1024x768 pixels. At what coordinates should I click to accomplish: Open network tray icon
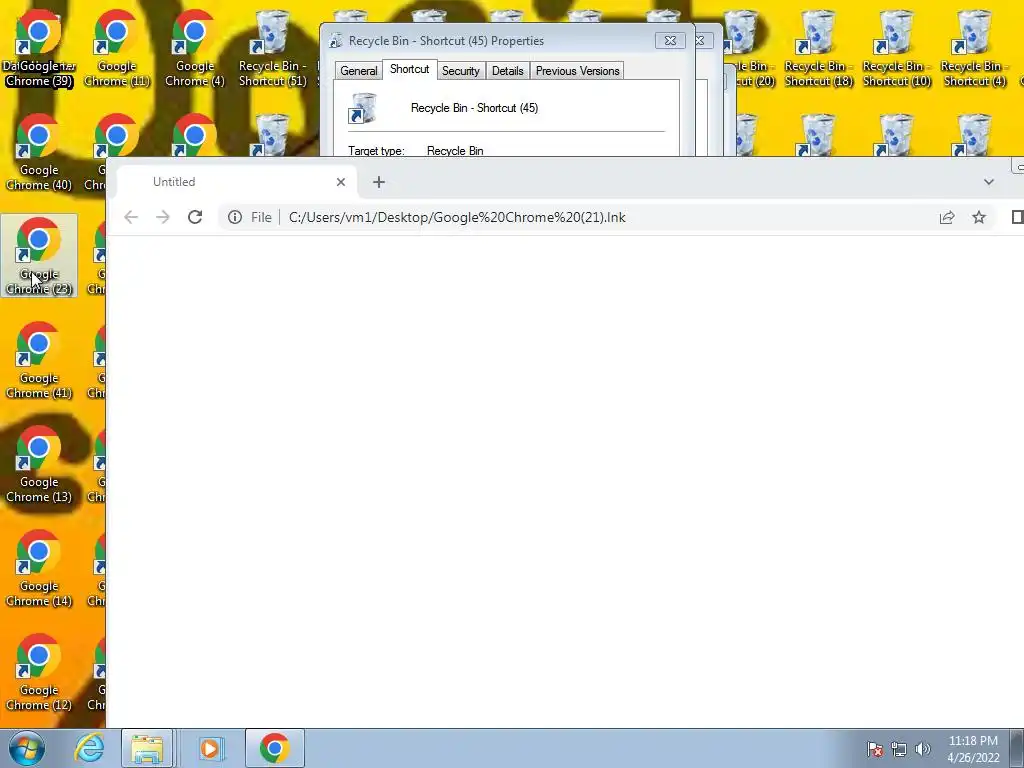[x=899, y=749]
